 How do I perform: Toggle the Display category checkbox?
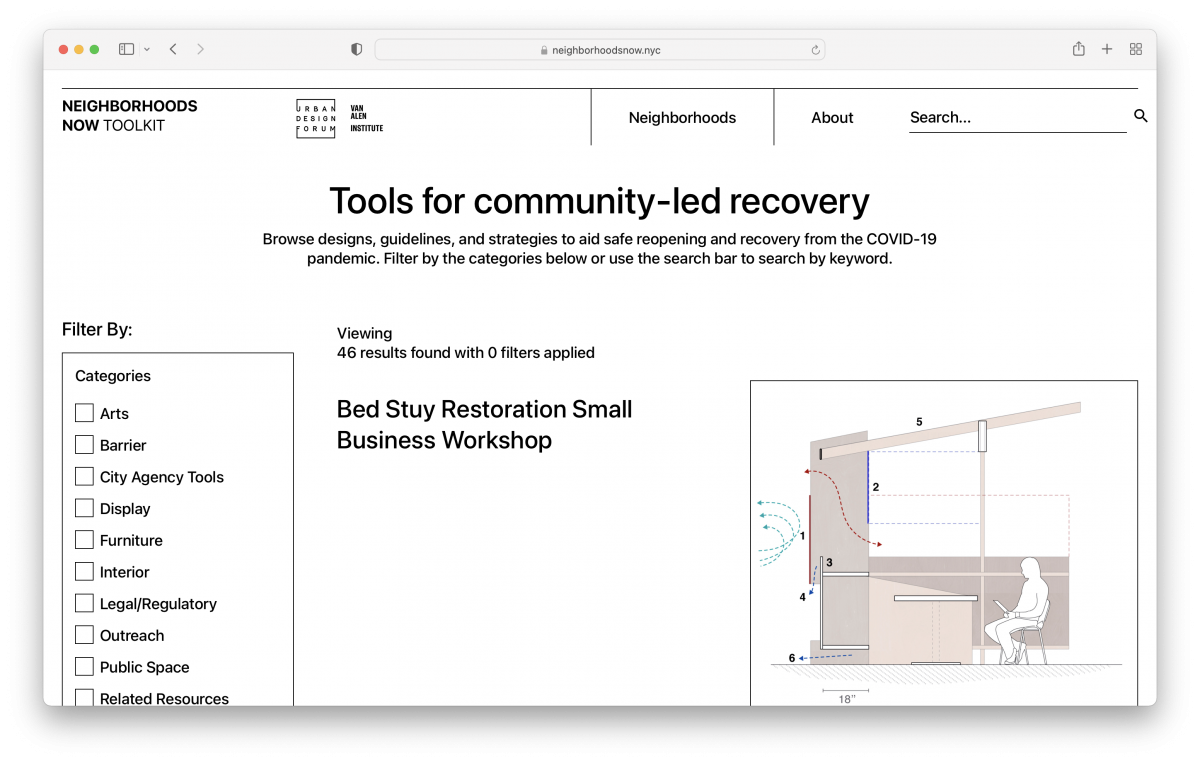click(85, 508)
